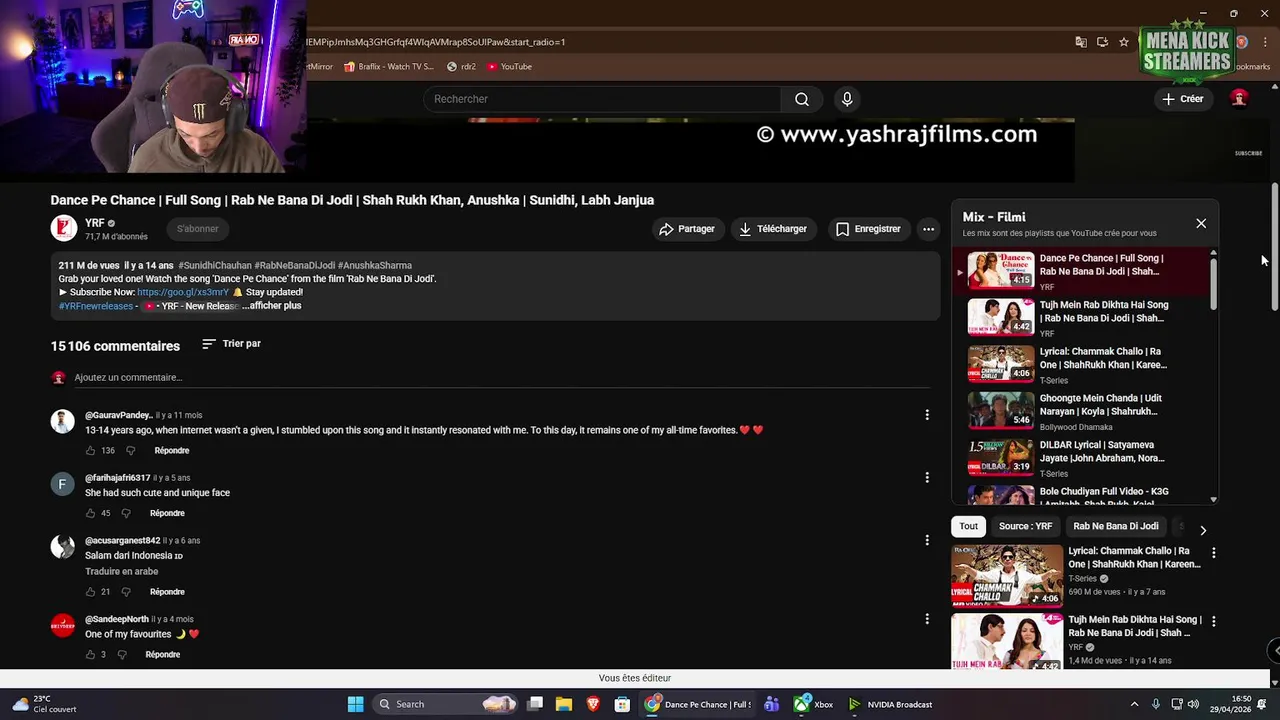Dislike acusarganest842's comment
This screenshot has width=1280, height=720.
[x=126, y=592]
